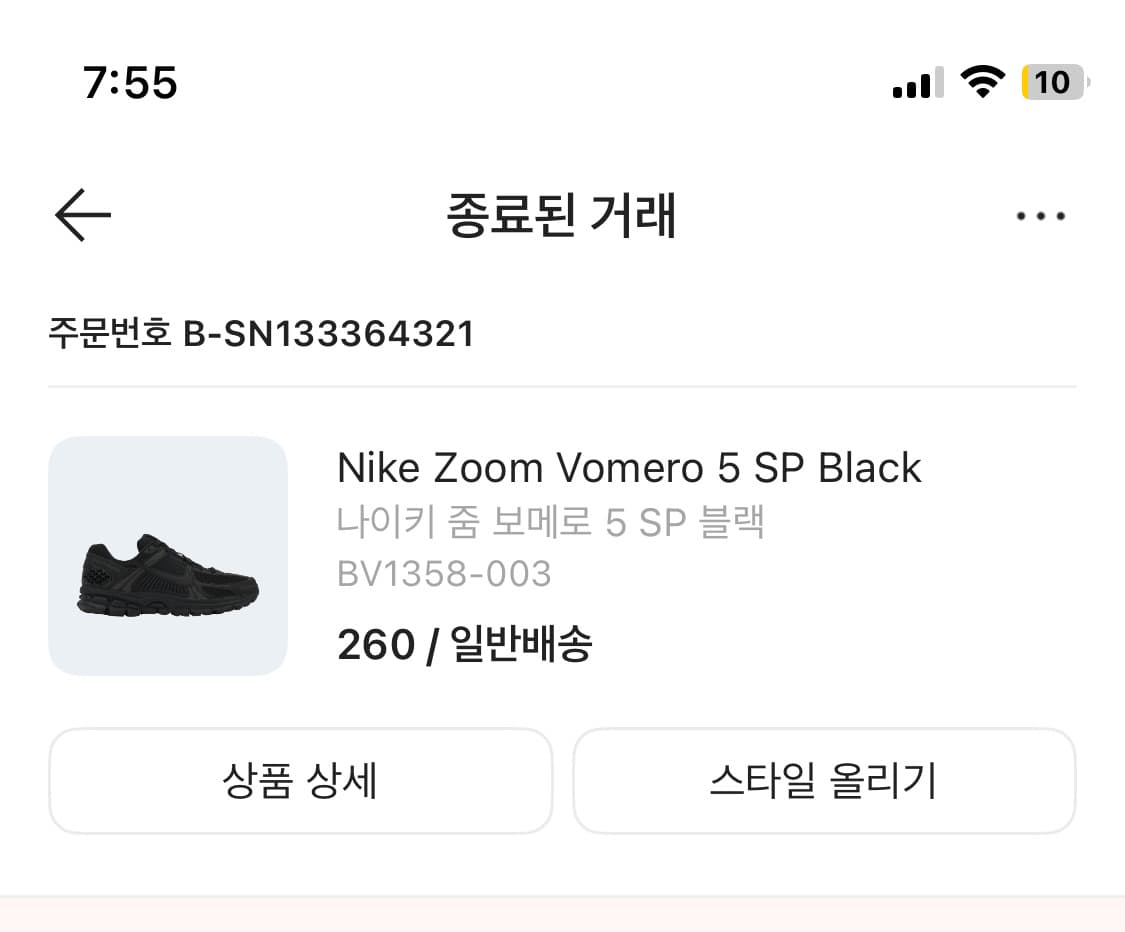1125x932 pixels.
Task: Tap 스타일 올리기 to upload a style post
Action: [x=824, y=781]
